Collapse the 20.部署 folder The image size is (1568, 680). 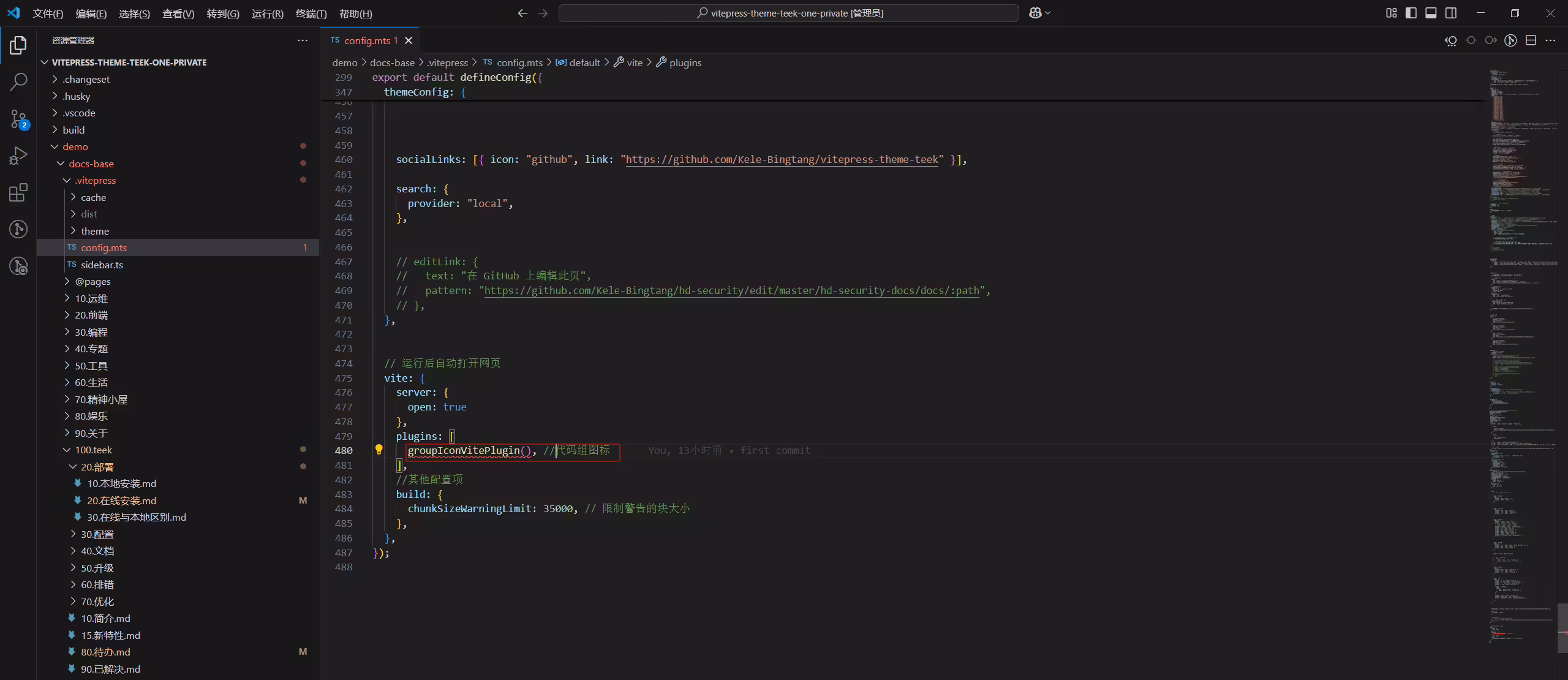pos(178,467)
